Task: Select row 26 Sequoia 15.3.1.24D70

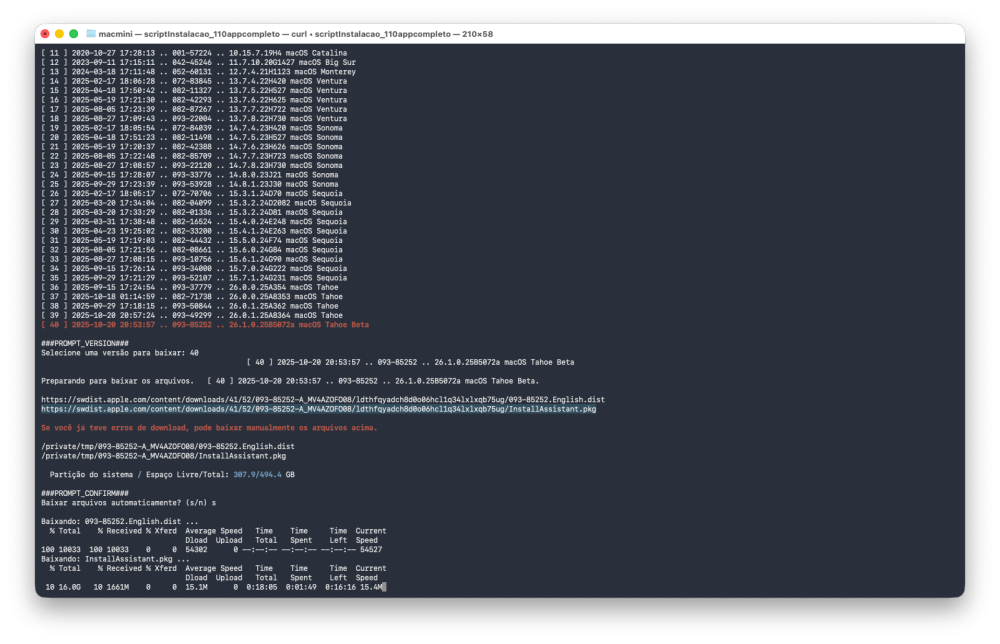Action: 192,193
